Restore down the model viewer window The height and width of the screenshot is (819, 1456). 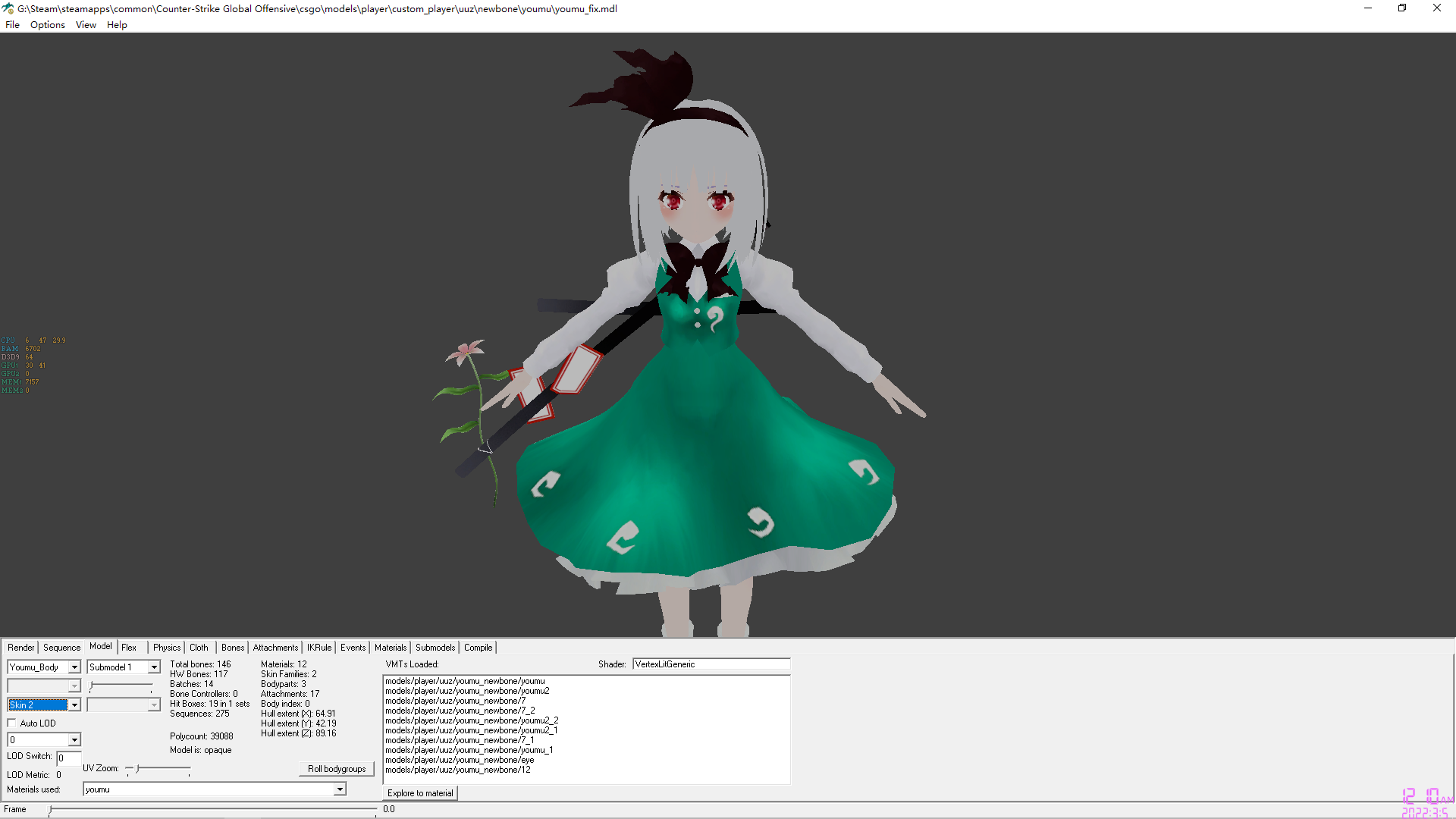1402,8
